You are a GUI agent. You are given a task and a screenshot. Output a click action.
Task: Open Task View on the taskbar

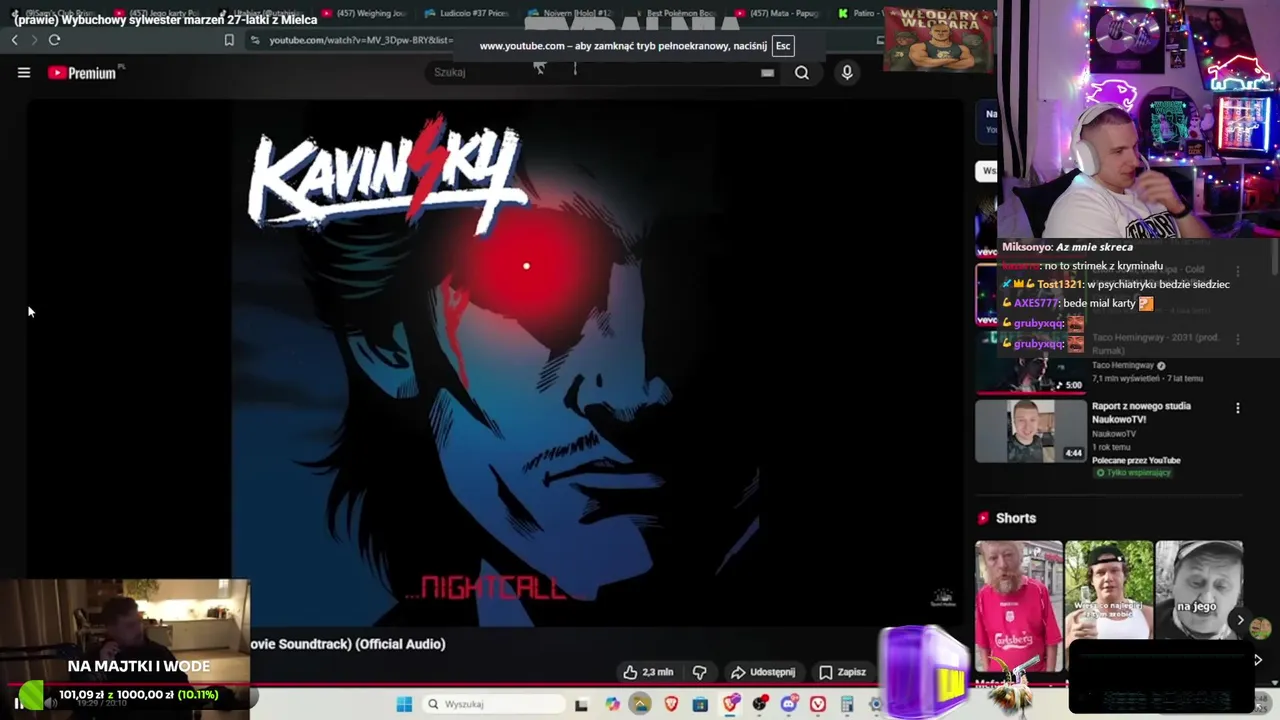click(x=581, y=704)
